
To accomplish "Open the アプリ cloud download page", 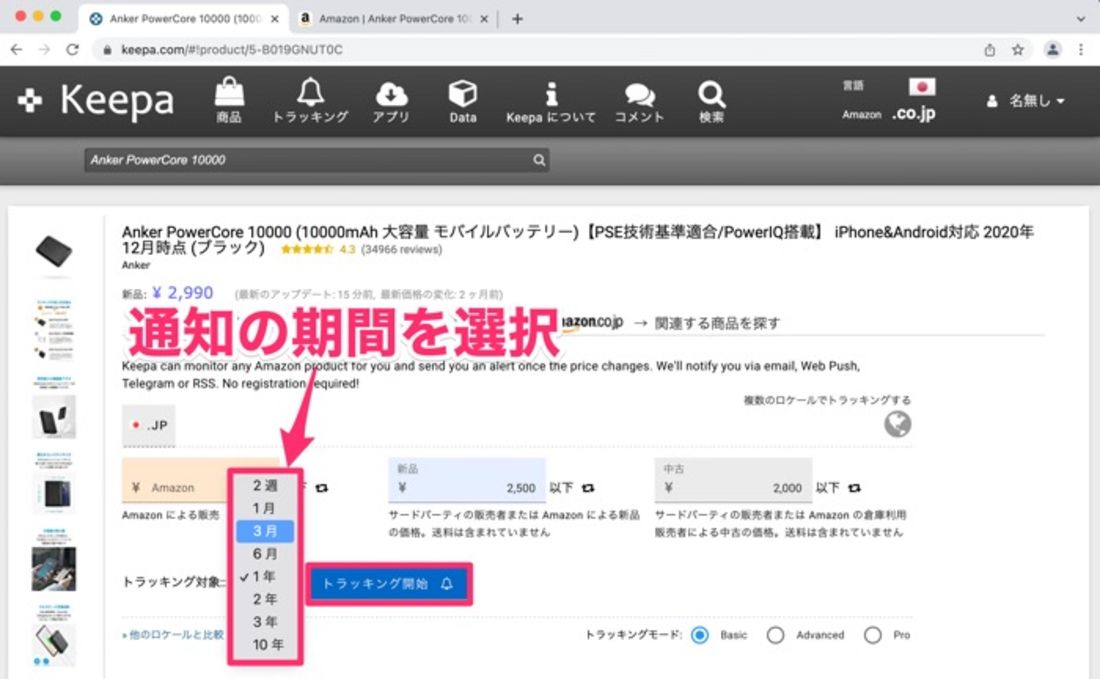I will point(391,100).
